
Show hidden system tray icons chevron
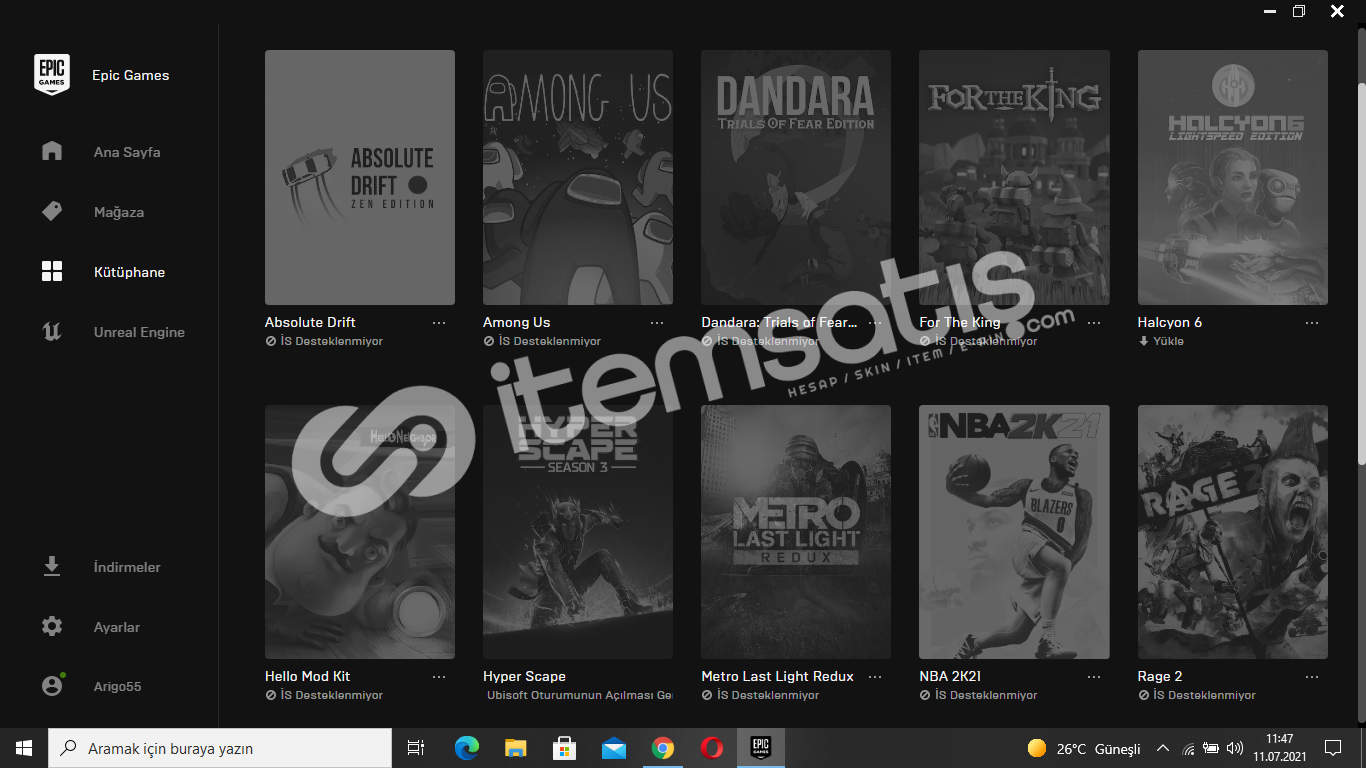1163,748
